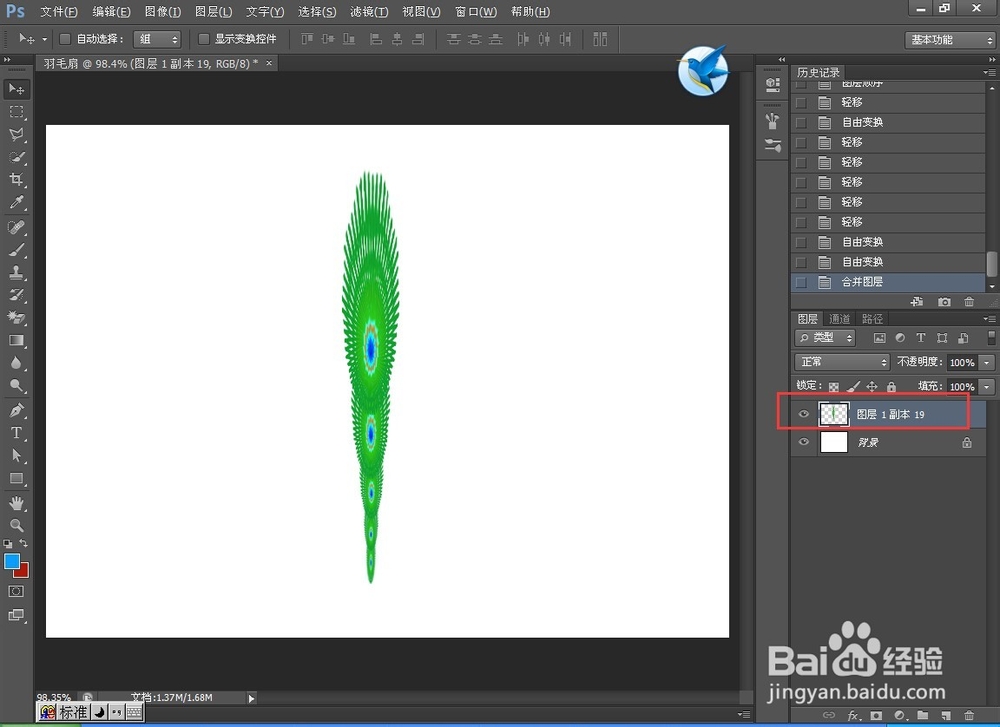Expand status bar info arrow
The width and height of the screenshot is (1000, 727).
coord(251,698)
